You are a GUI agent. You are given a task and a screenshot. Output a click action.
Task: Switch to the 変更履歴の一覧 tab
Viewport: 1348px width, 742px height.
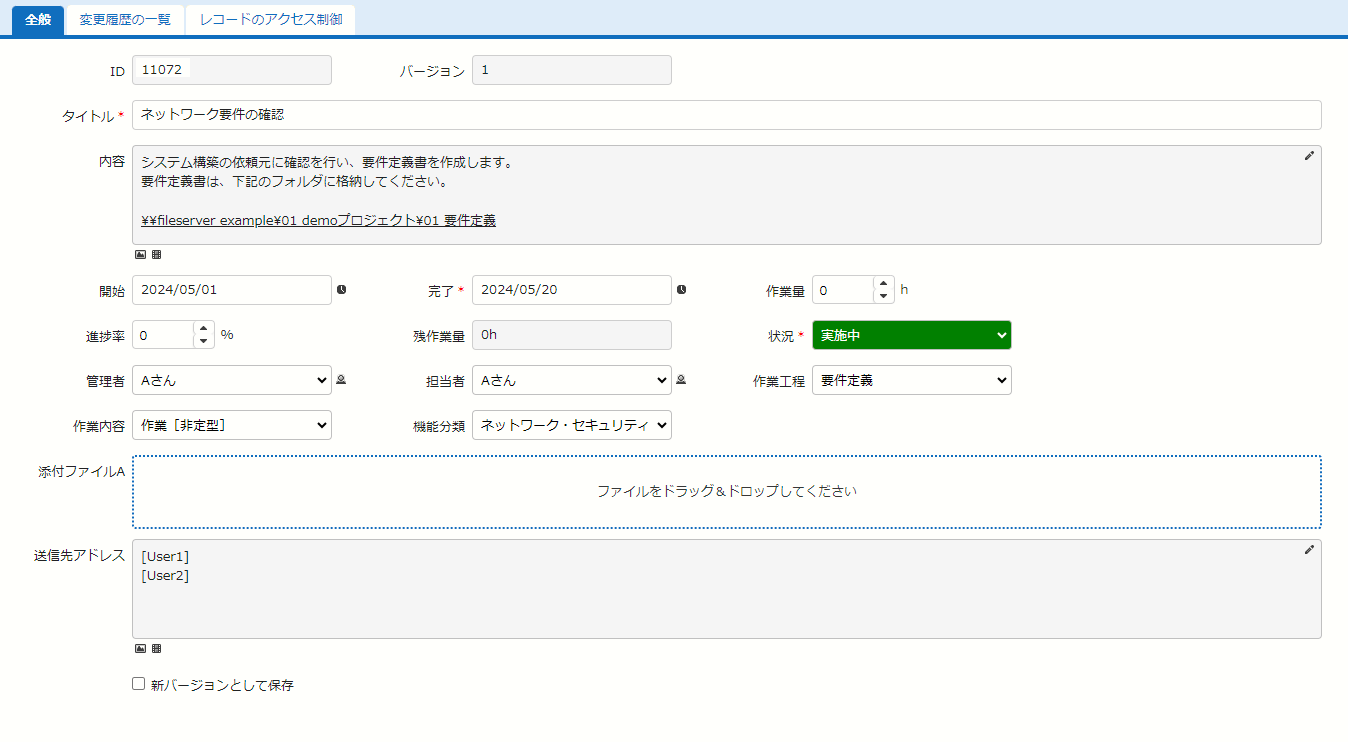(125, 20)
